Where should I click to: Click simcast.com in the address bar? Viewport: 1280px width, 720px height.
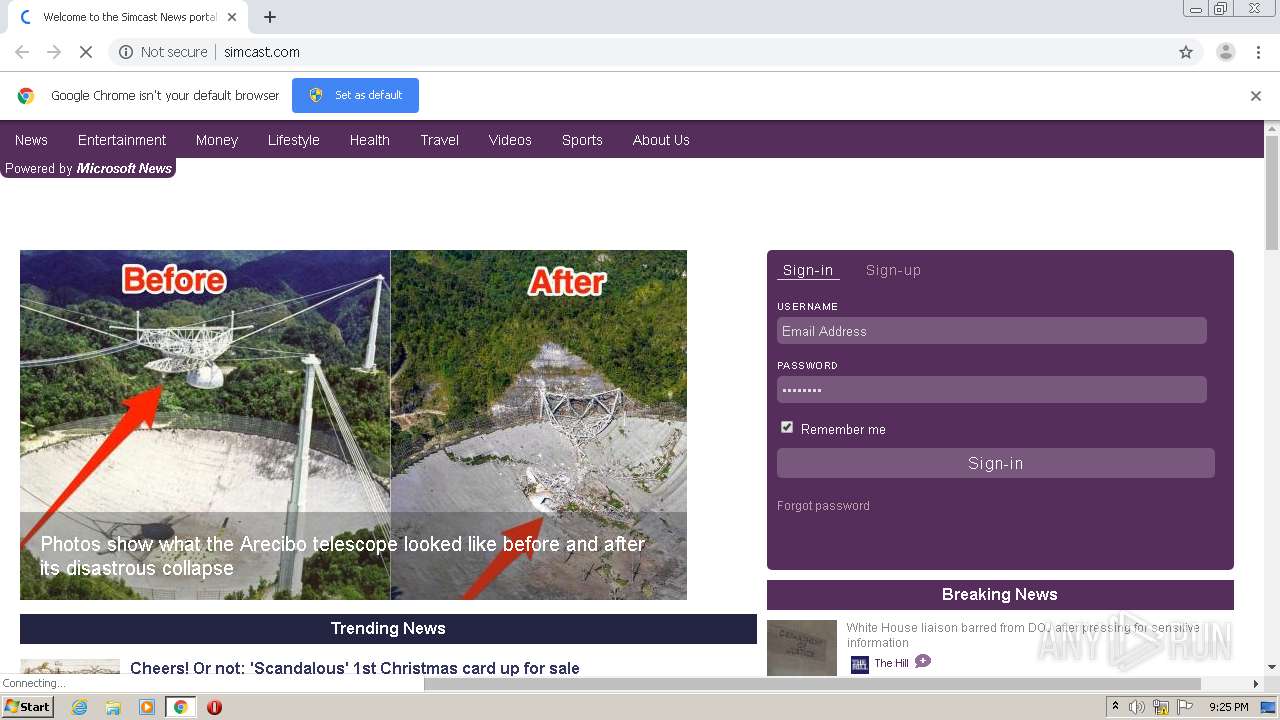point(262,52)
